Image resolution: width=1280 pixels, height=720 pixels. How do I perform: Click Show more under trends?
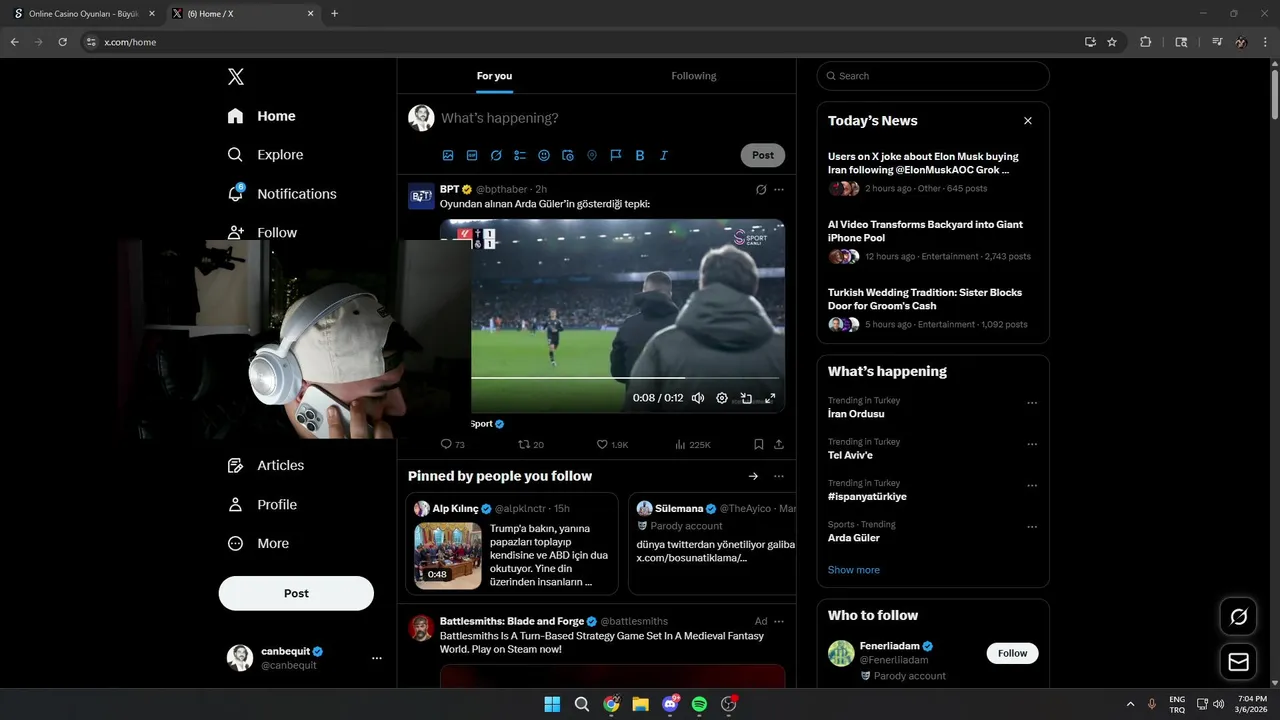tap(854, 570)
